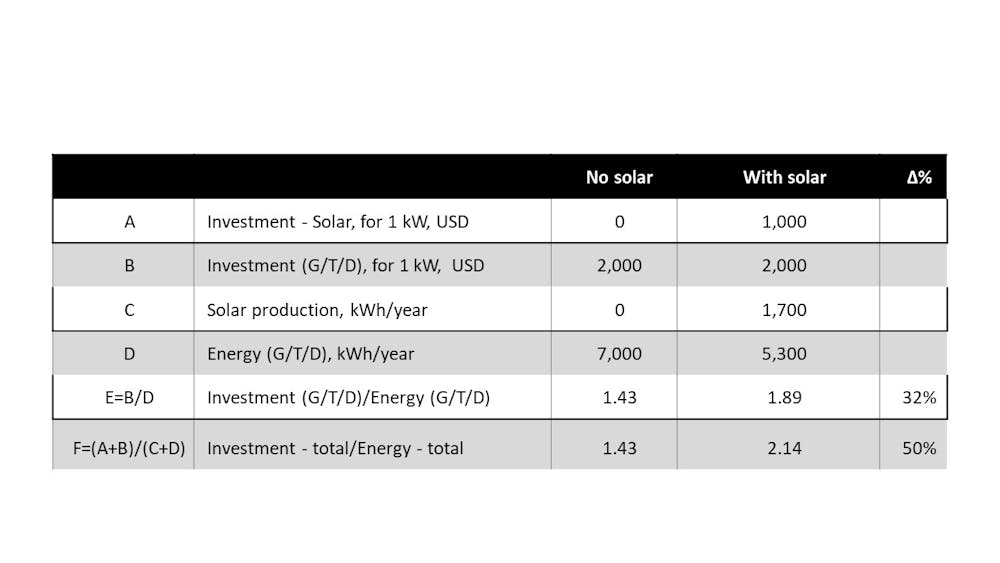Click the 32% delta cell
Screen dimensions: 1000x563
click(x=918, y=397)
